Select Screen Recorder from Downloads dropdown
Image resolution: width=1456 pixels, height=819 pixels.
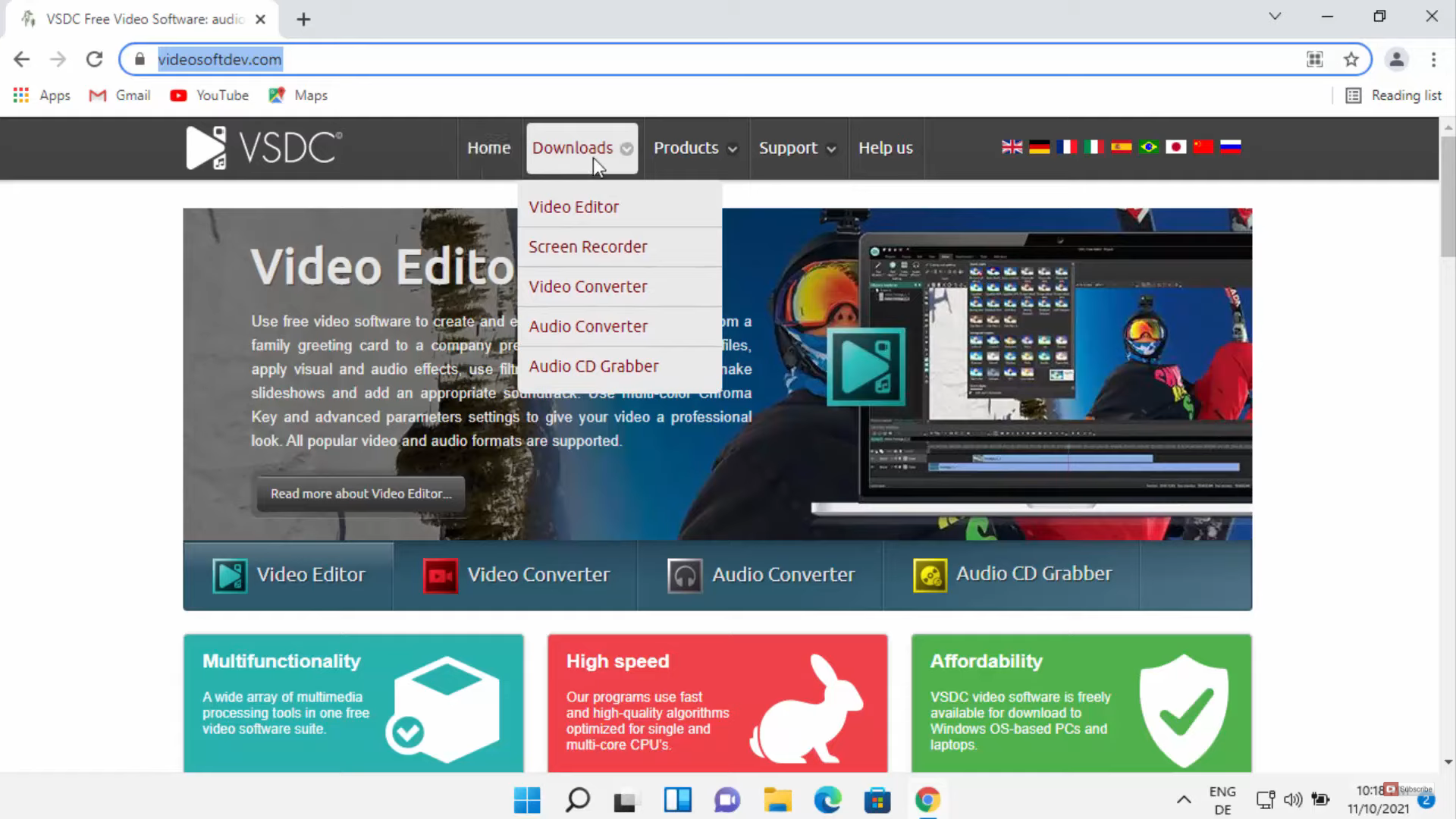[620, 247]
